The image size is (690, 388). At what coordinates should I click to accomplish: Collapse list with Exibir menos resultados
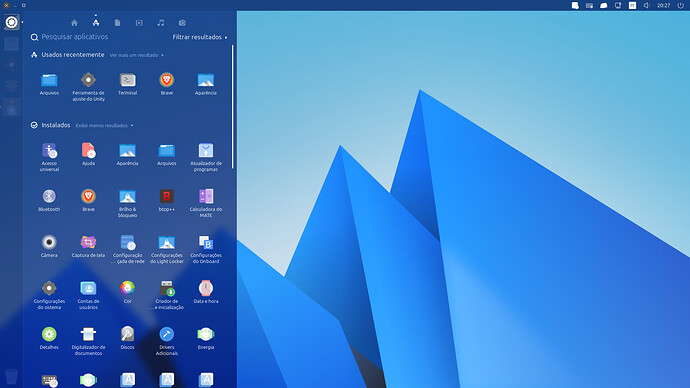(104, 126)
